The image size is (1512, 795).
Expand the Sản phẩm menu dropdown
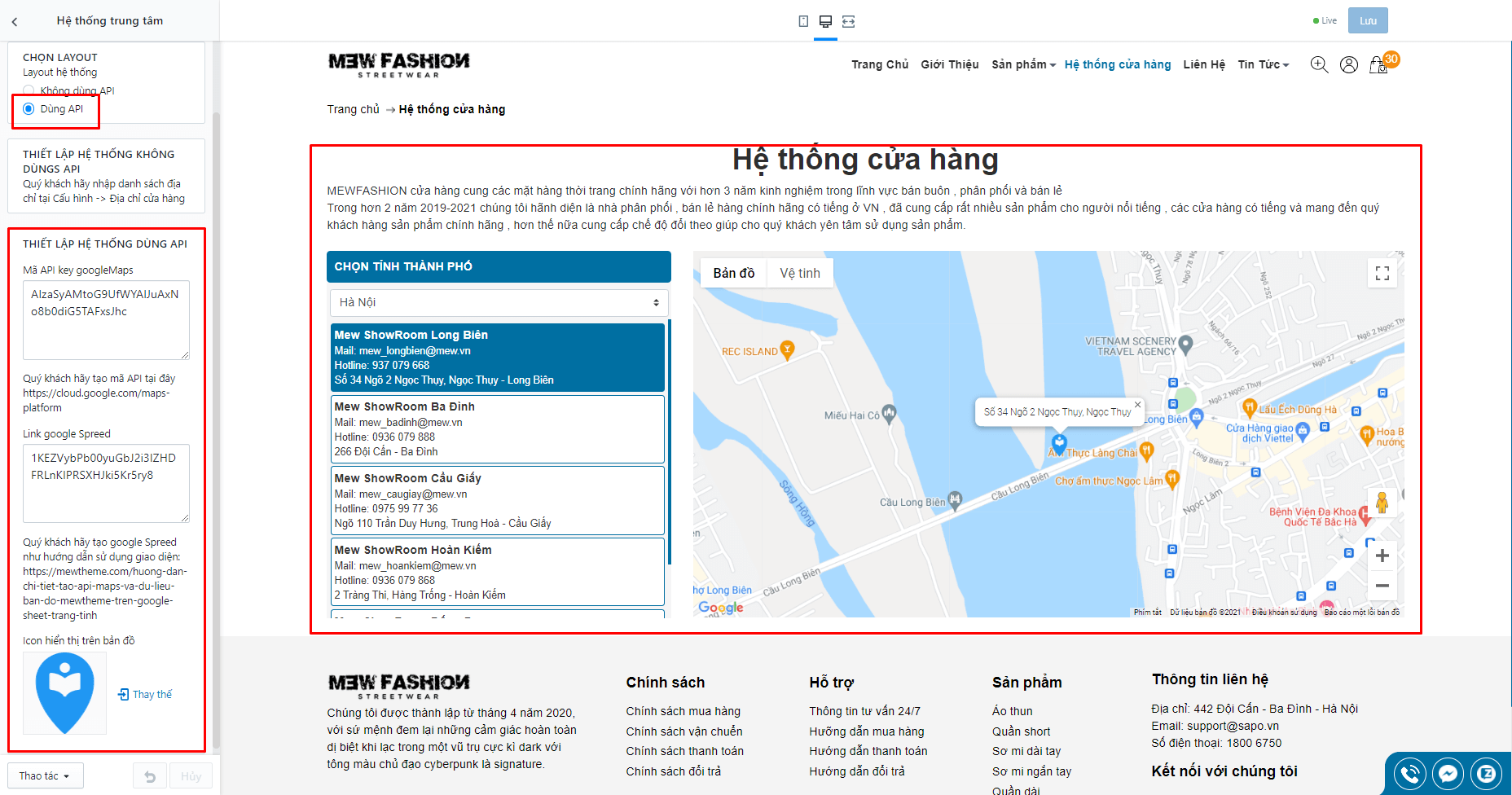(x=1023, y=64)
